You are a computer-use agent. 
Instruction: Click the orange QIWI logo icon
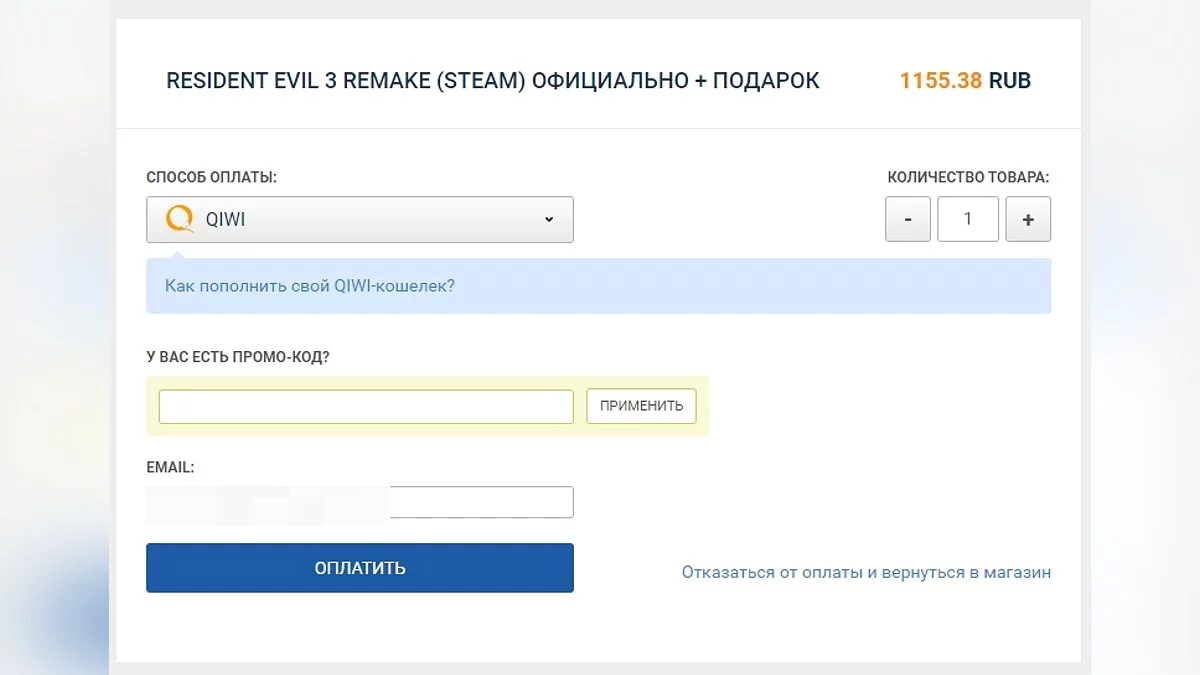[180, 219]
